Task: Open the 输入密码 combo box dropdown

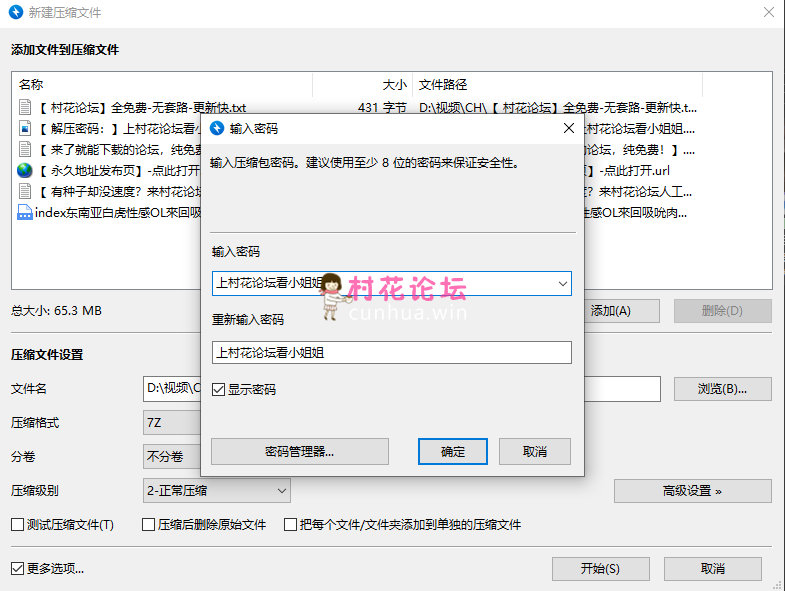Action: [561, 283]
